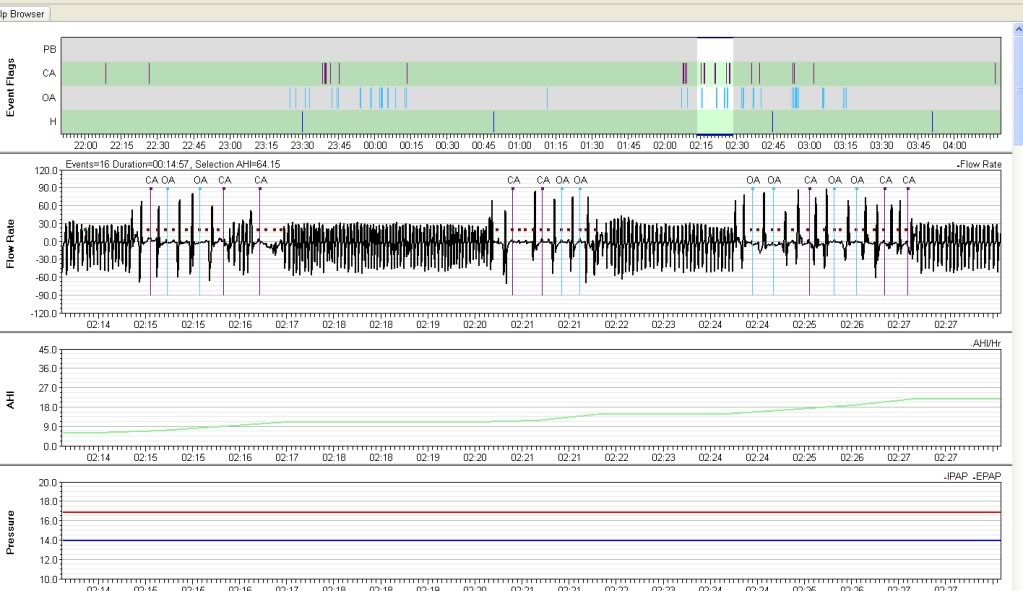
Task: Click the Pressure vertical axis title
Action: (x=10, y=532)
